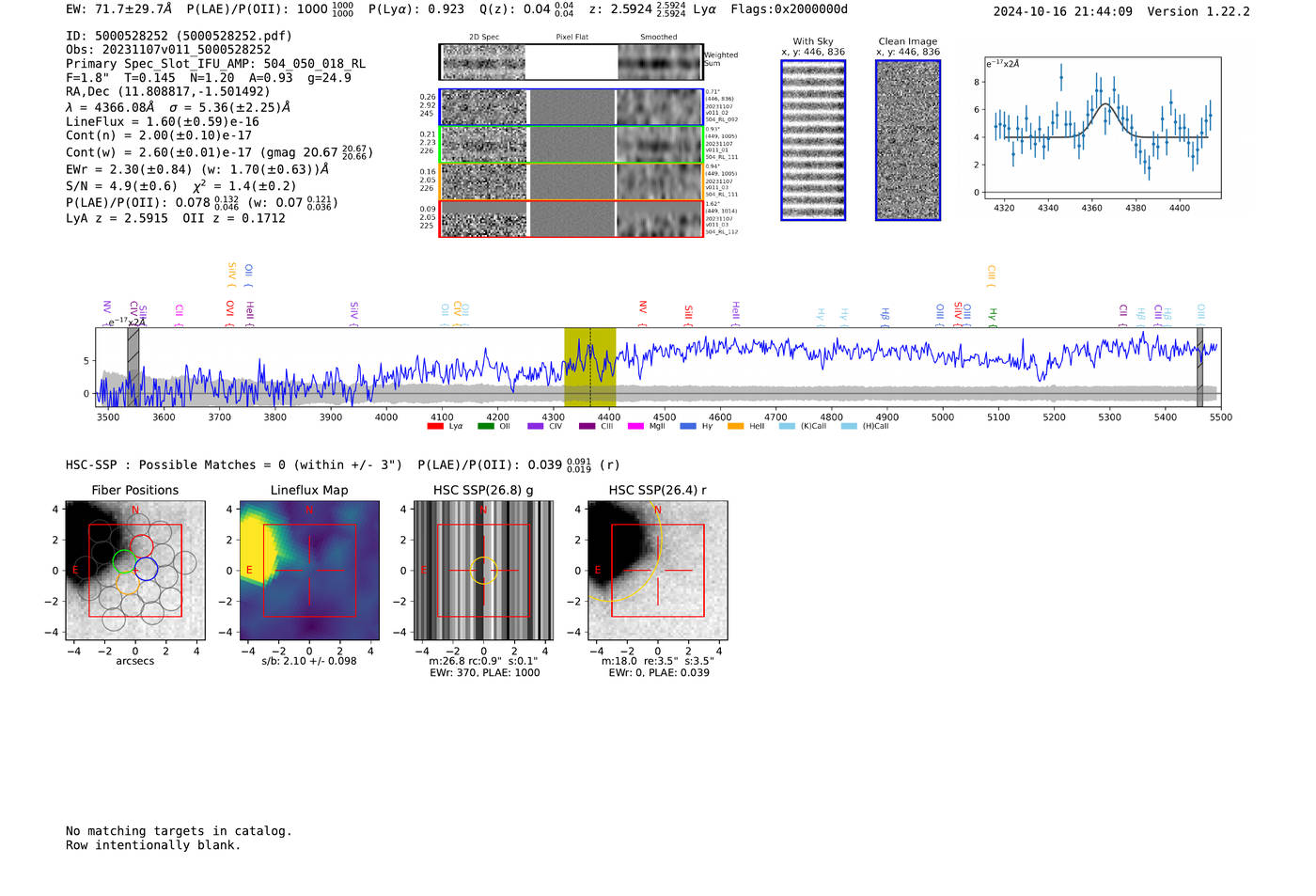Click the 'Row intentionally blank.' text

pyautogui.click(x=153, y=845)
